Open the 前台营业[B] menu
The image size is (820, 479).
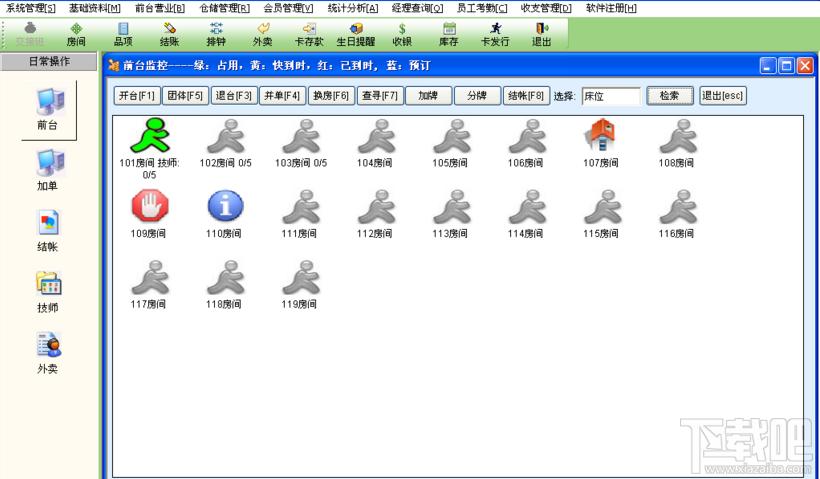click(160, 8)
